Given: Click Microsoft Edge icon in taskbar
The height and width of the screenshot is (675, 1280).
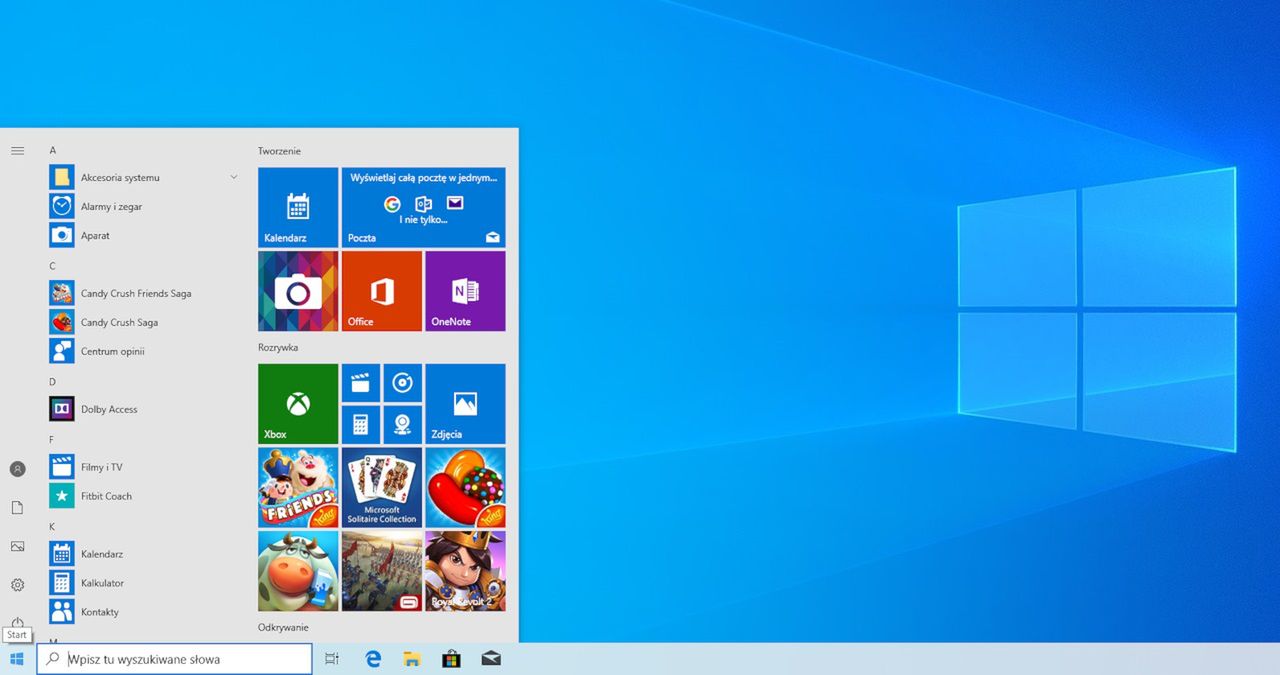Looking at the screenshot, I should 373,659.
